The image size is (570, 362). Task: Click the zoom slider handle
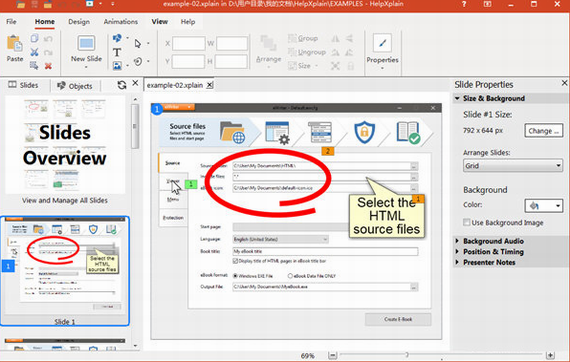tap(407, 354)
